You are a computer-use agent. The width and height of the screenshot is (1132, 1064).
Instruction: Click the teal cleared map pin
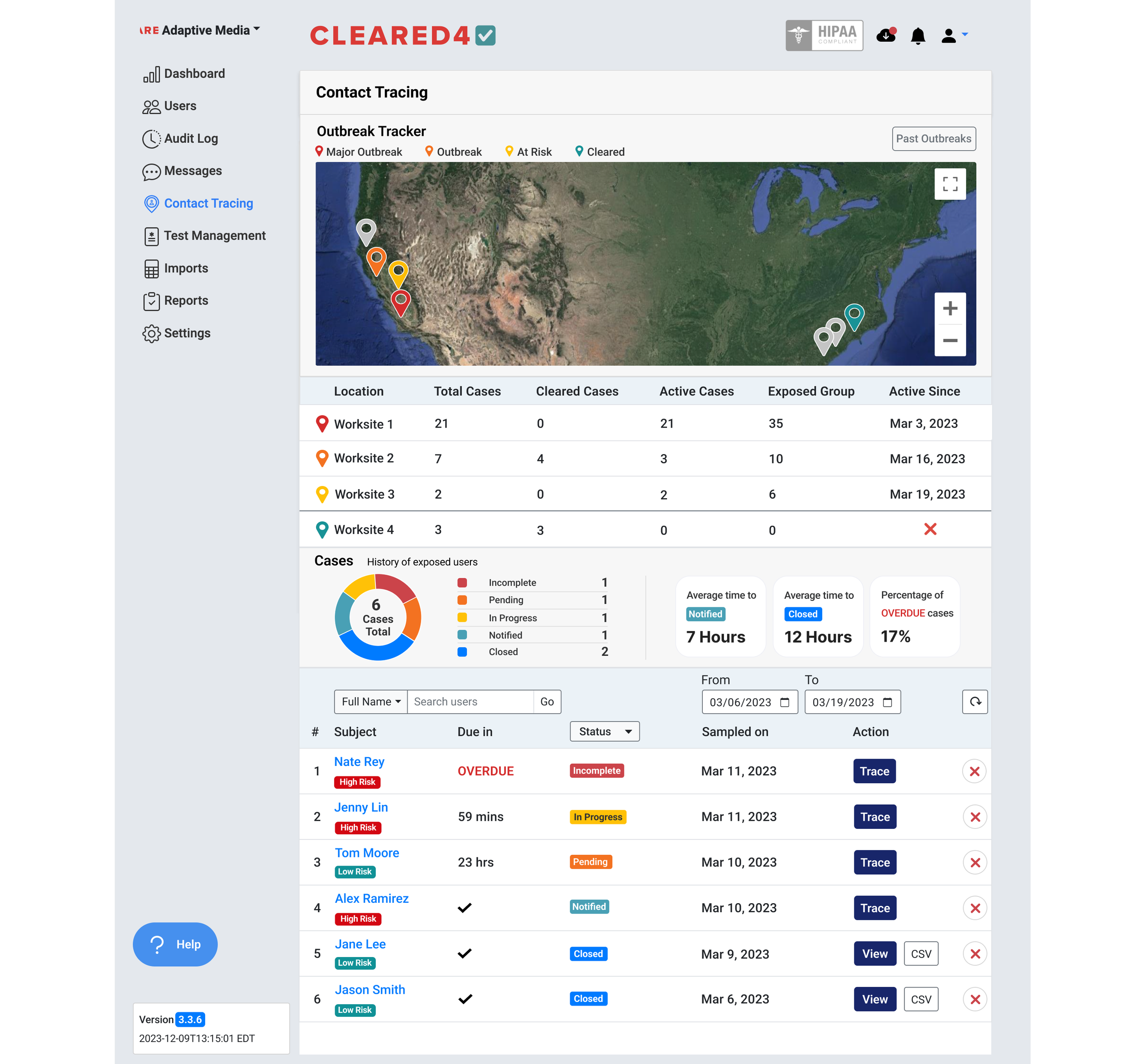click(854, 317)
